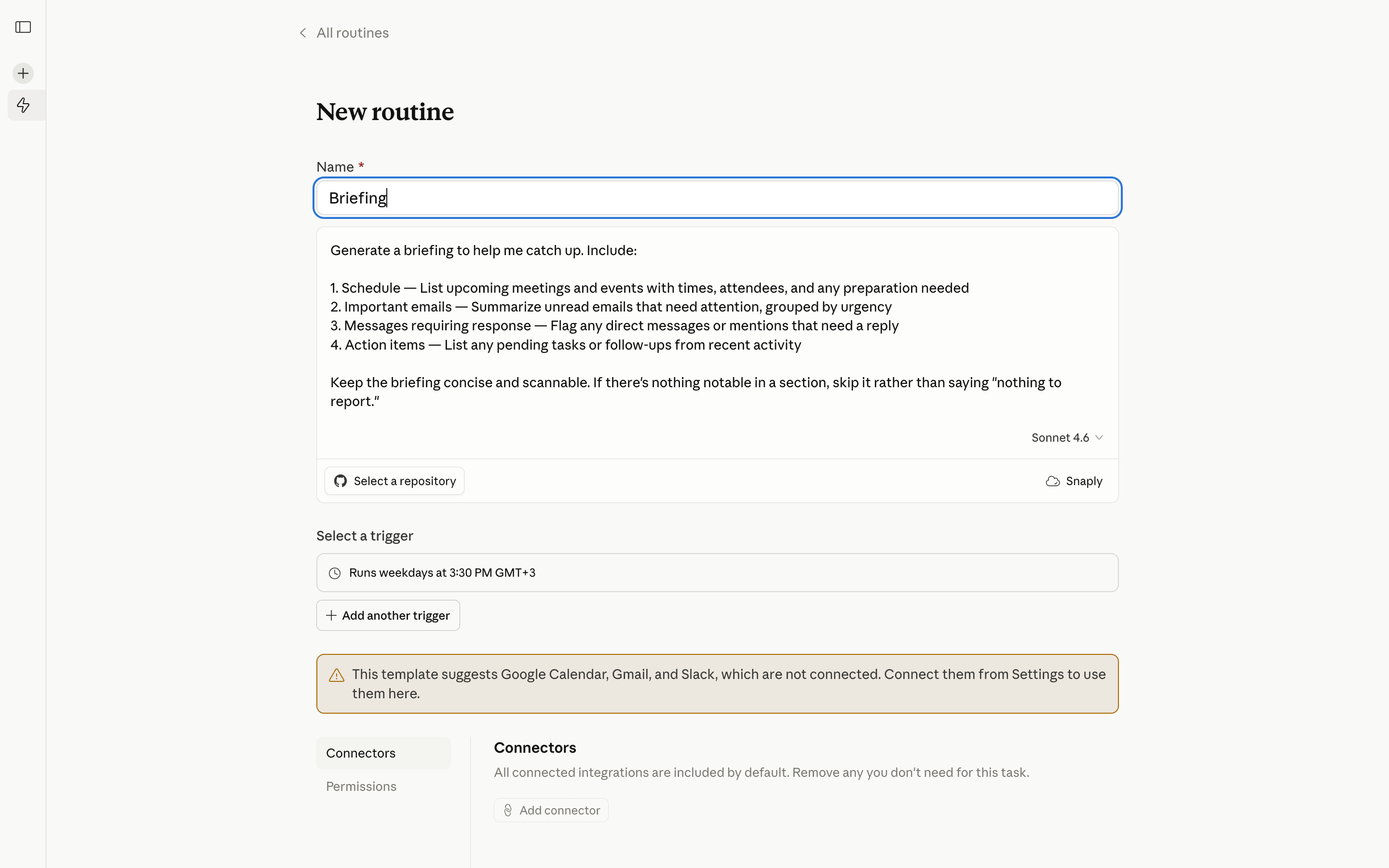Viewport: 1389px width, 868px height.
Task: Click the chevron next to Sonnet 4.6
Action: (x=1099, y=437)
